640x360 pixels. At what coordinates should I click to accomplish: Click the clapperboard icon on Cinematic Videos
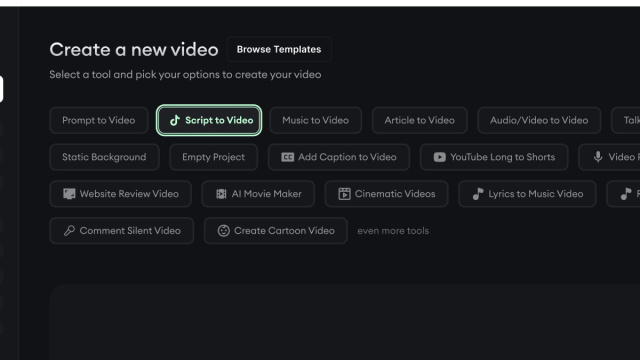click(344, 194)
